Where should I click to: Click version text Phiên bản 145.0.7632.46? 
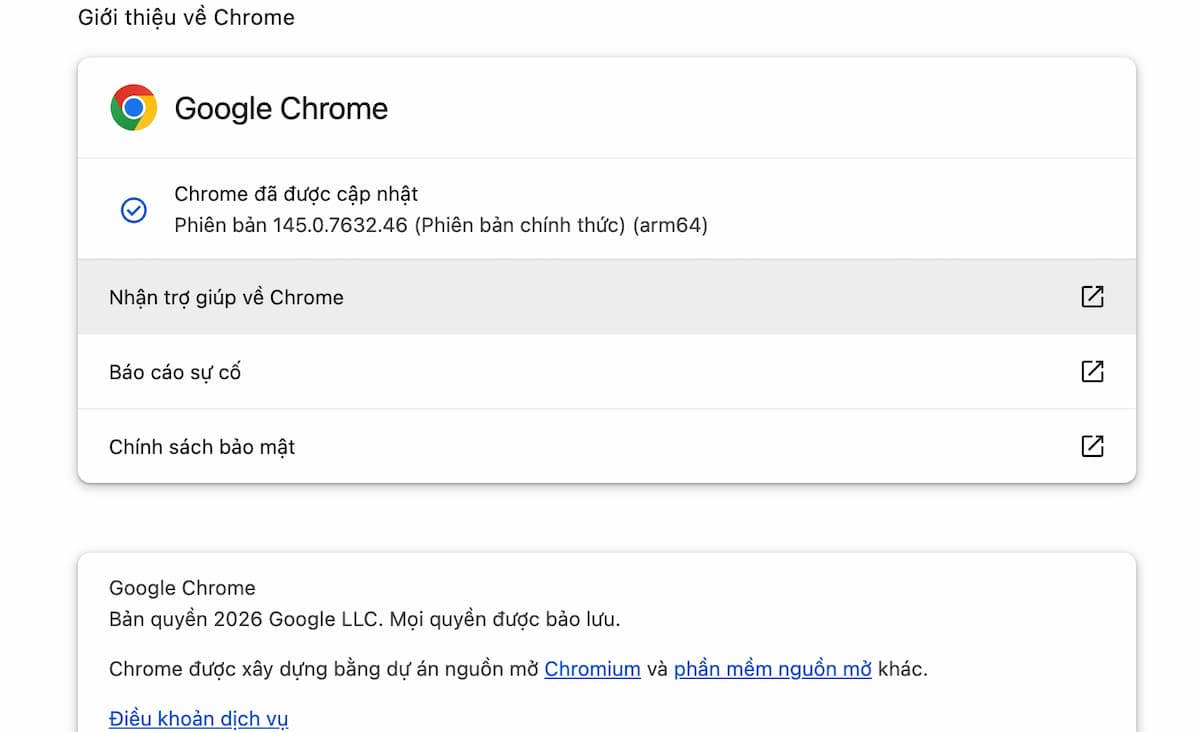pos(291,225)
